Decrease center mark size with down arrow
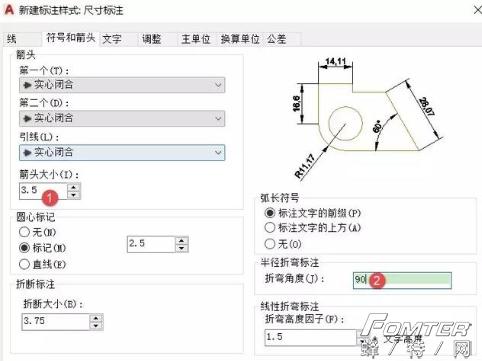The image size is (482, 361). point(182,248)
